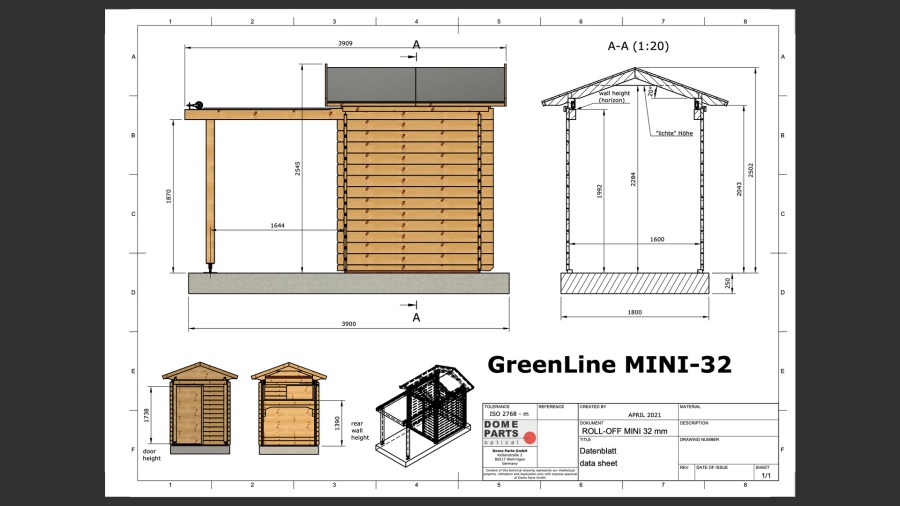Click the sheet number 1/1 field
900x506 pixels.
point(766,476)
